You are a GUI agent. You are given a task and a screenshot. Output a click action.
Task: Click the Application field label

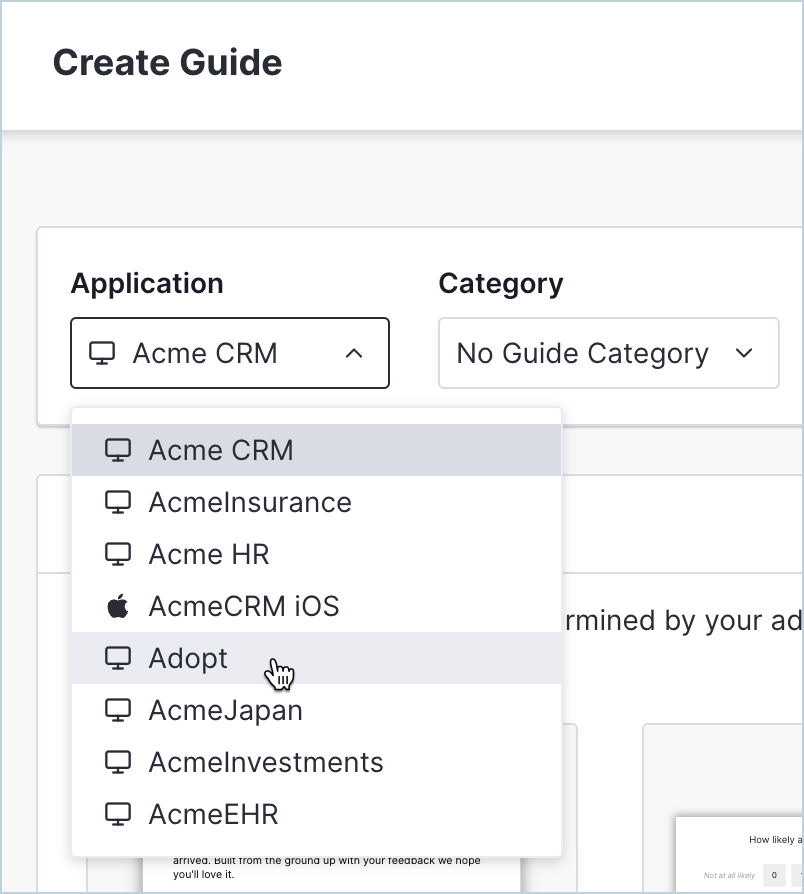pos(147,283)
